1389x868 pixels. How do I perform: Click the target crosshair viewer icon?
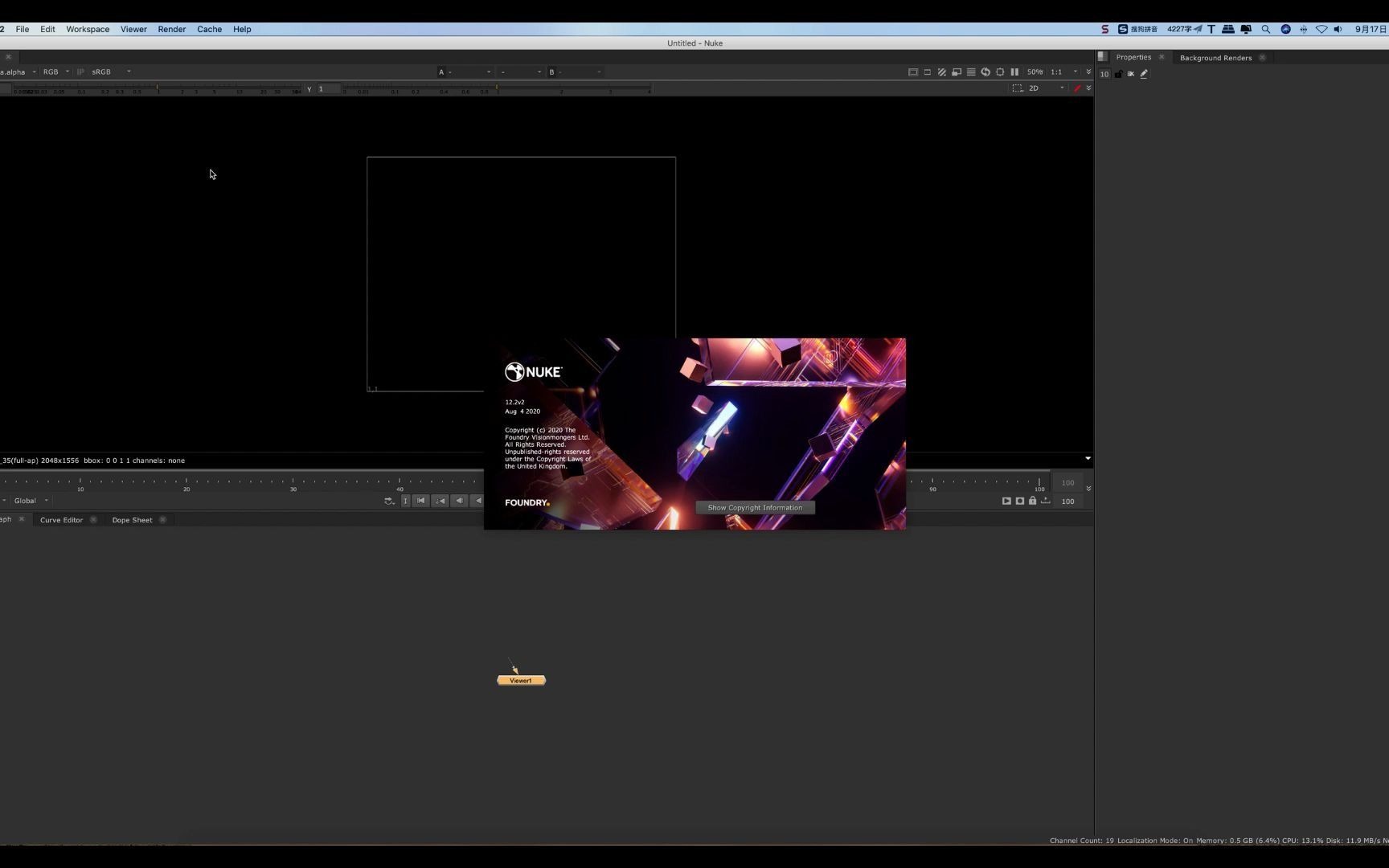1000,72
